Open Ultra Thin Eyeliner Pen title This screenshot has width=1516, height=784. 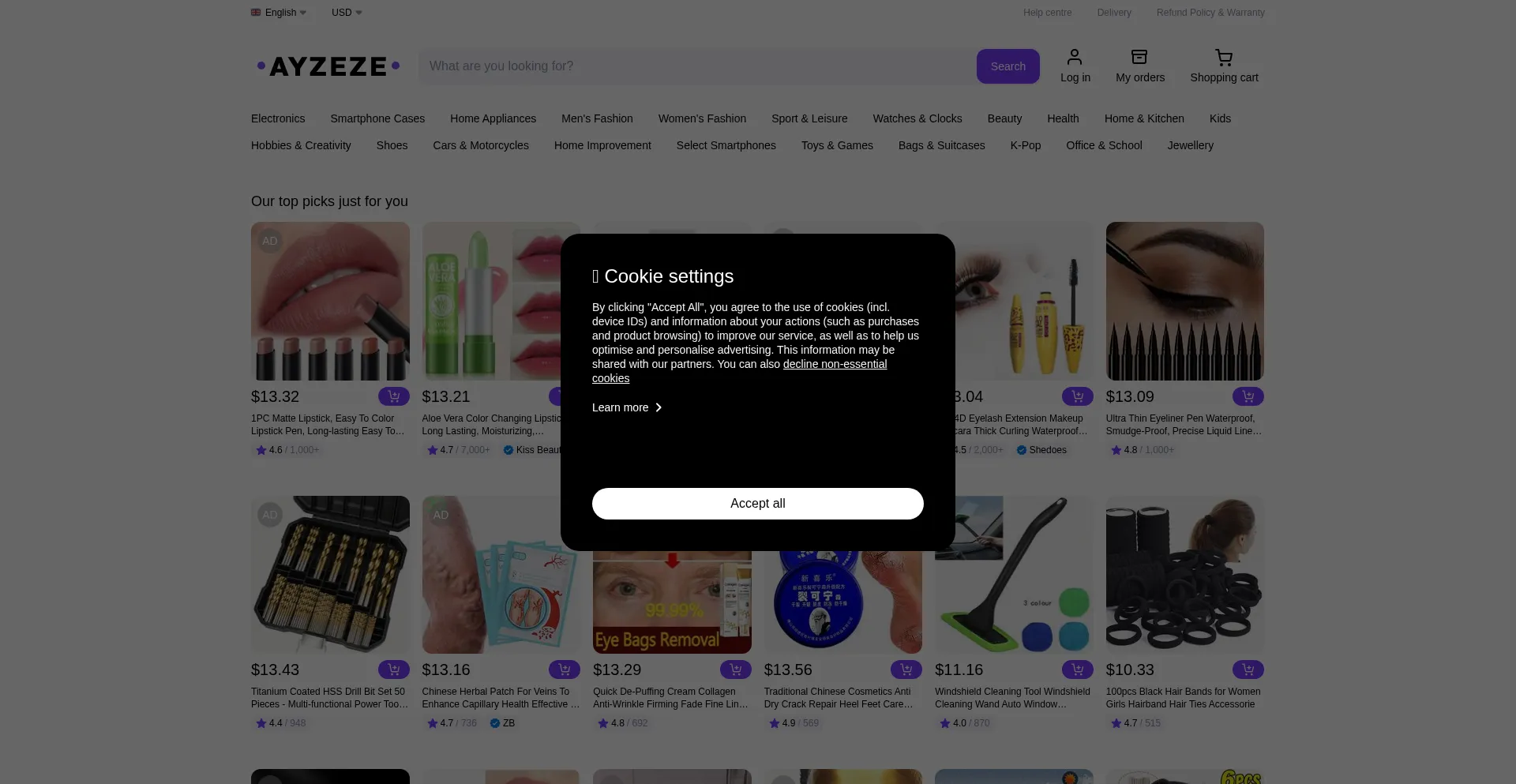click(x=1184, y=425)
